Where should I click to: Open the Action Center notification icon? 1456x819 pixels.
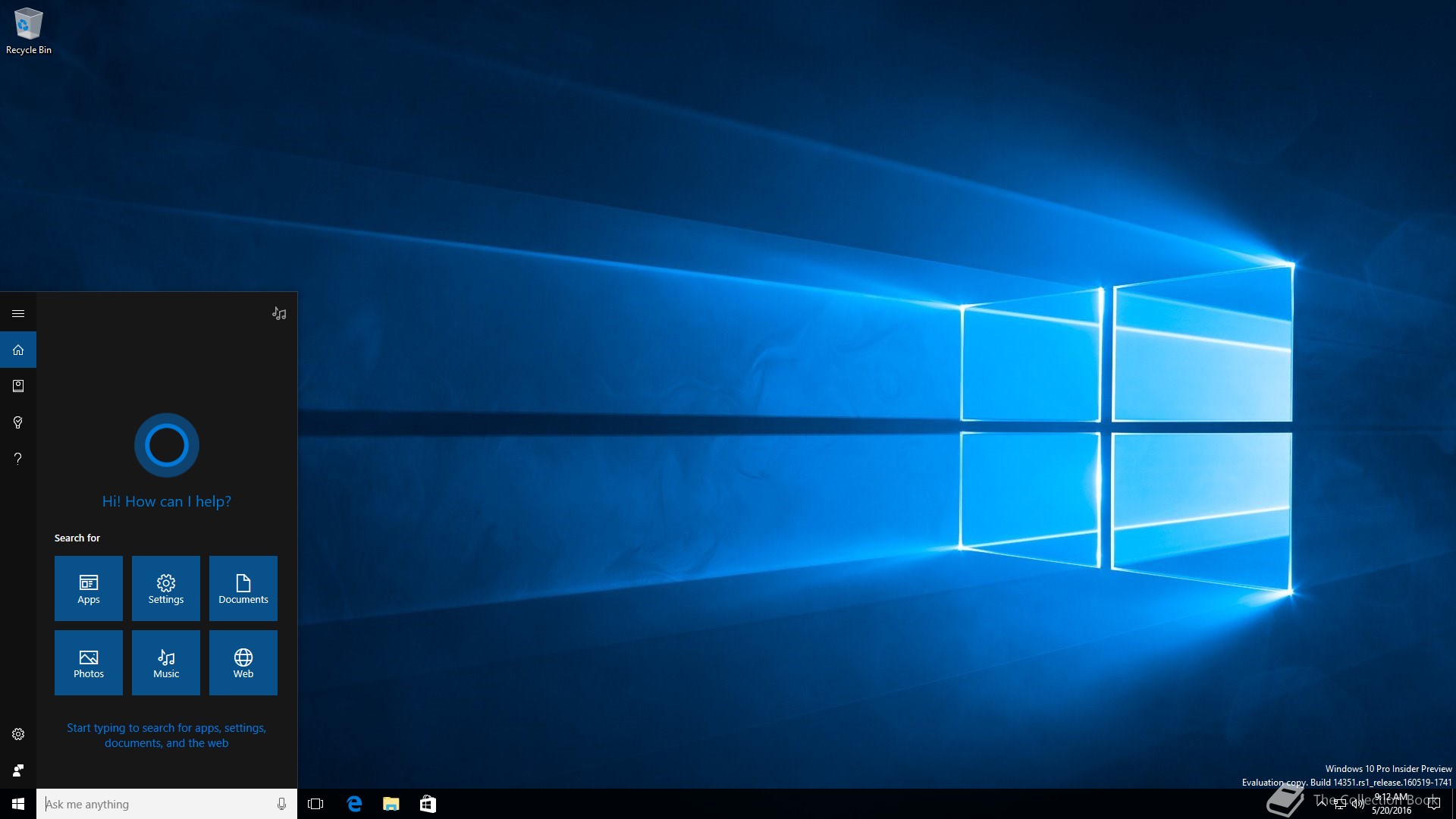(x=1433, y=804)
